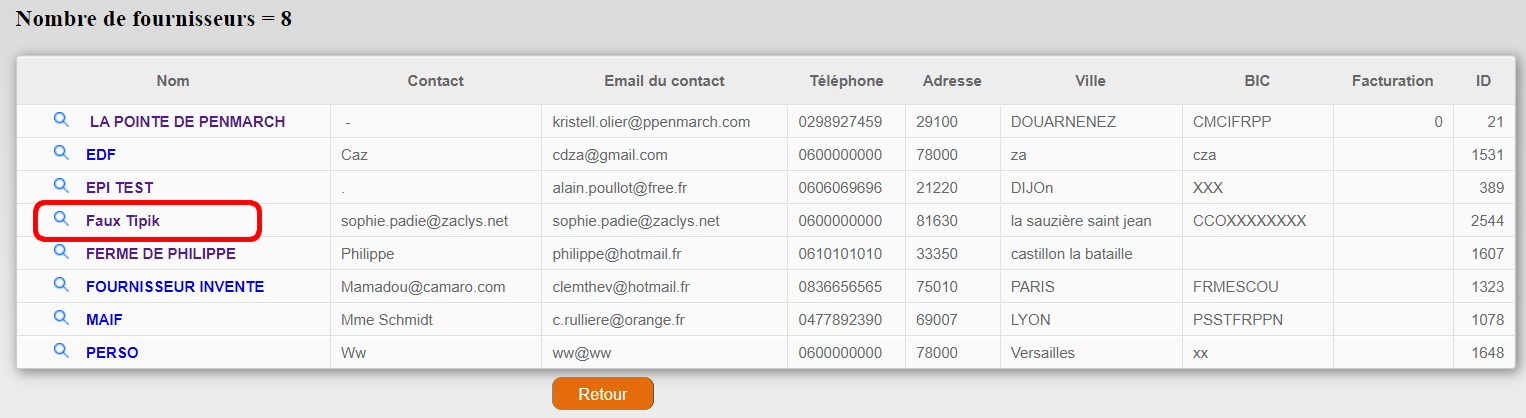Open details via EPI TEST magnifier icon
This screenshot has height=418, width=1526.
pyautogui.click(x=61, y=186)
